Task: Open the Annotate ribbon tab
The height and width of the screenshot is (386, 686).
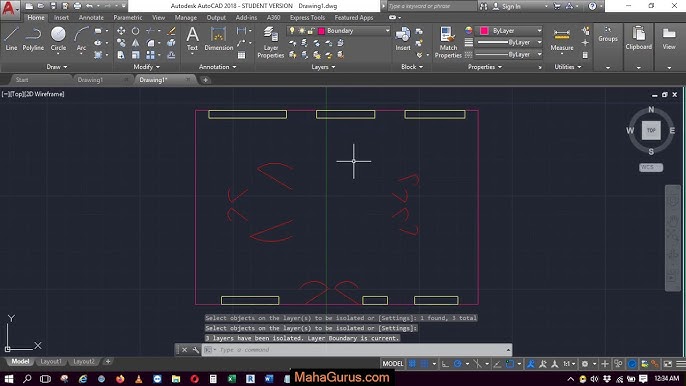Action: click(x=91, y=18)
